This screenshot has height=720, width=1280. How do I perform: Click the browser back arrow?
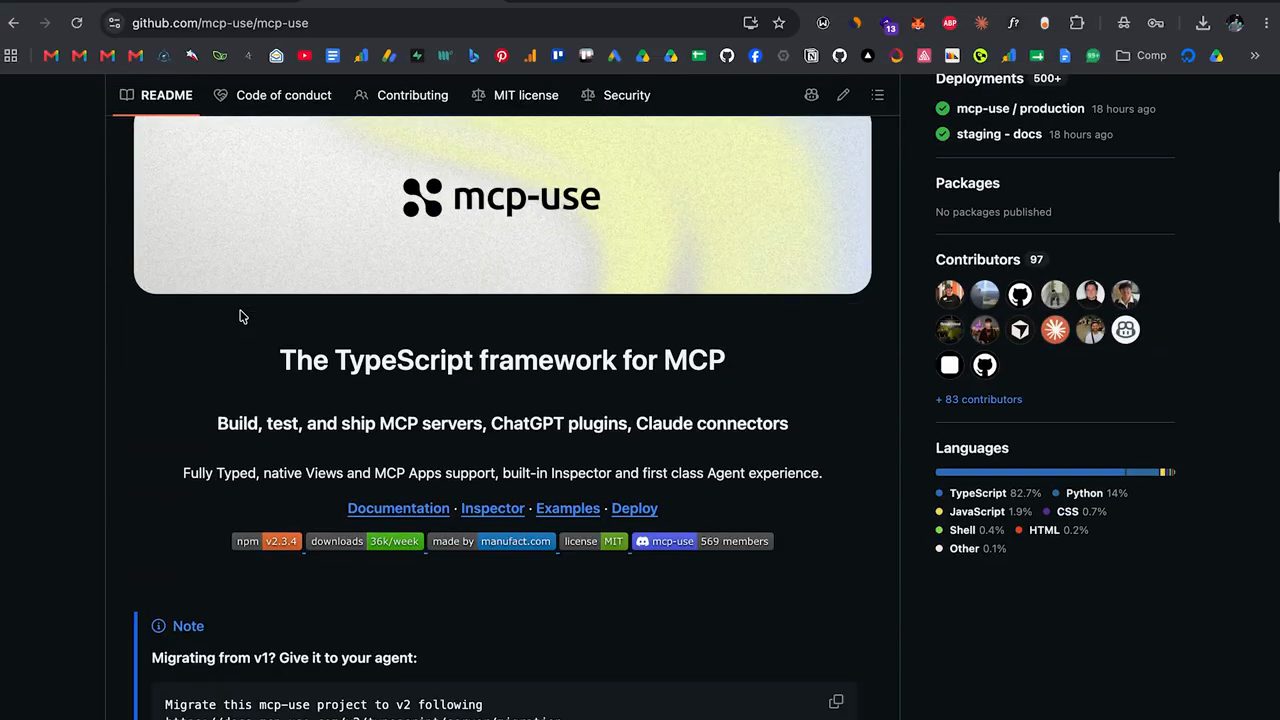point(14,23)
